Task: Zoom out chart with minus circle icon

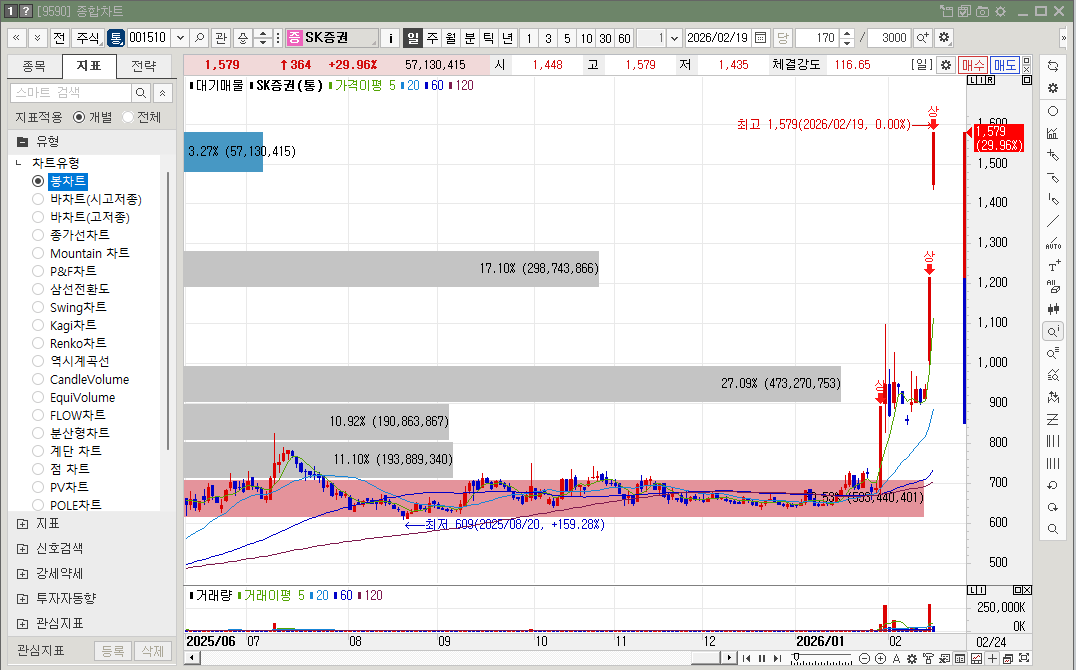Action: click(x=865, y=658)
